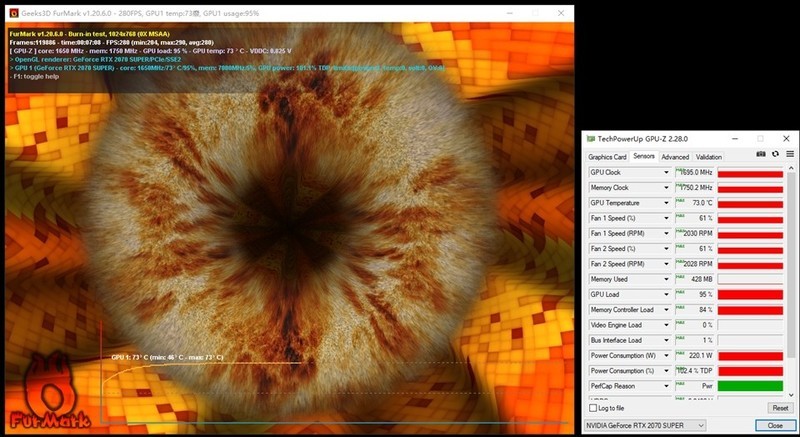Click FurMark GPU temperature graph label
Viewport: 800px width, 437px height.
coord(167,357)
